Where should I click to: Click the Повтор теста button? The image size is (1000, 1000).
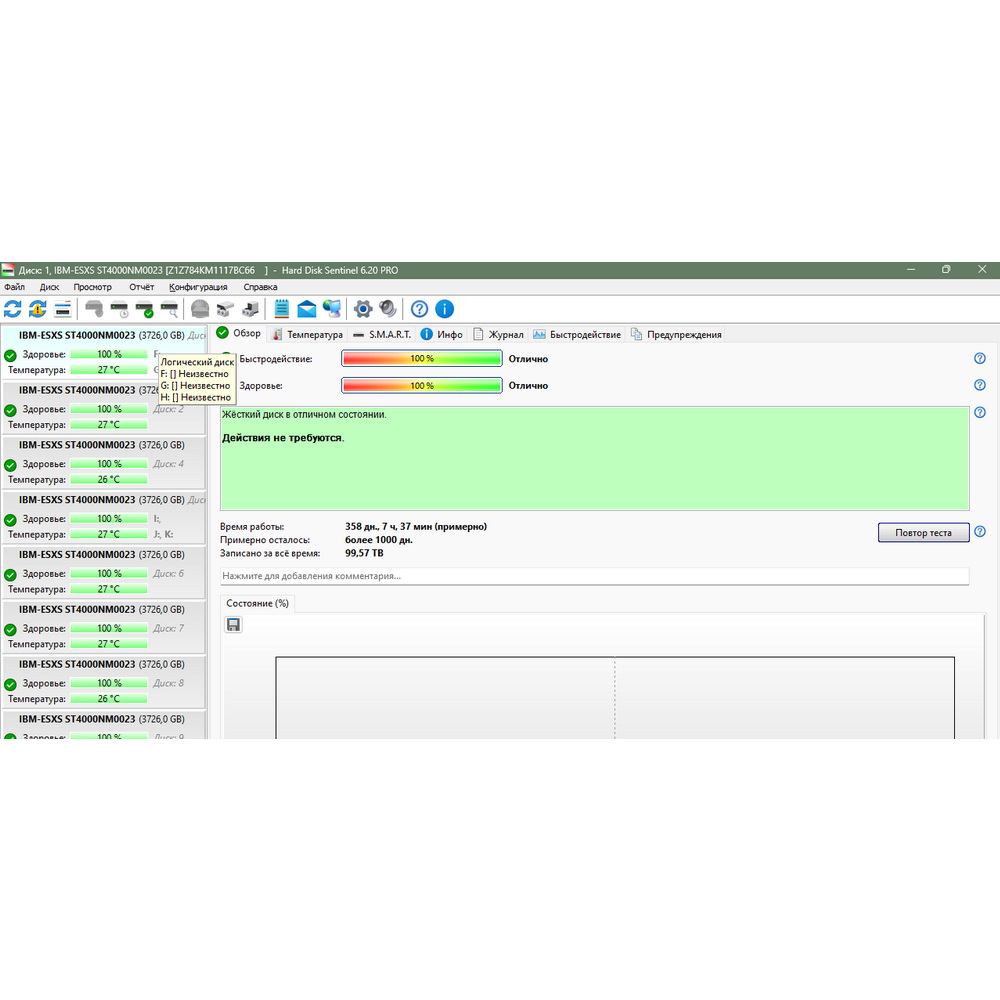[923, 533]
